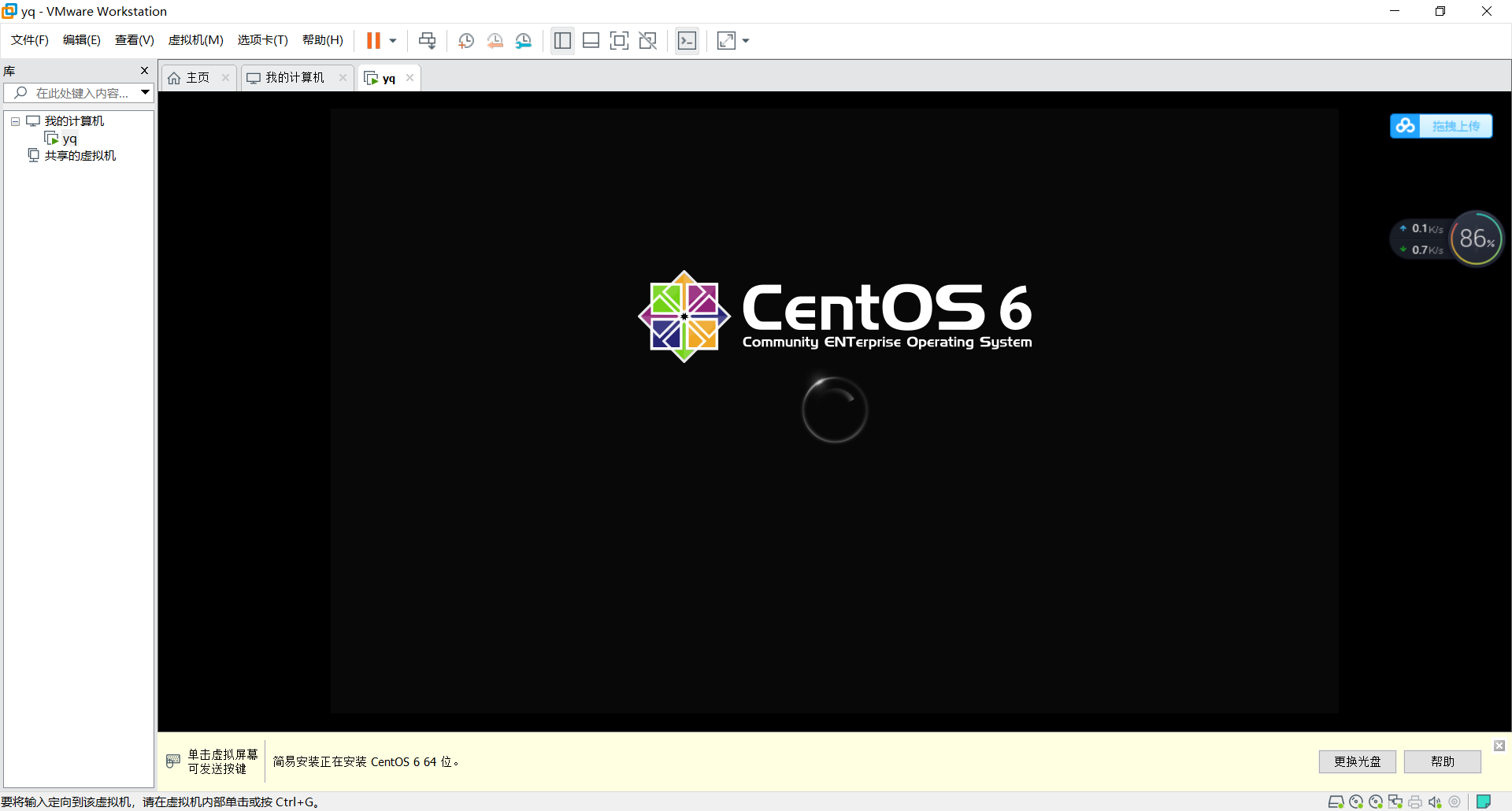
Task: Switch to Unity mode
Action: (648, 41)
